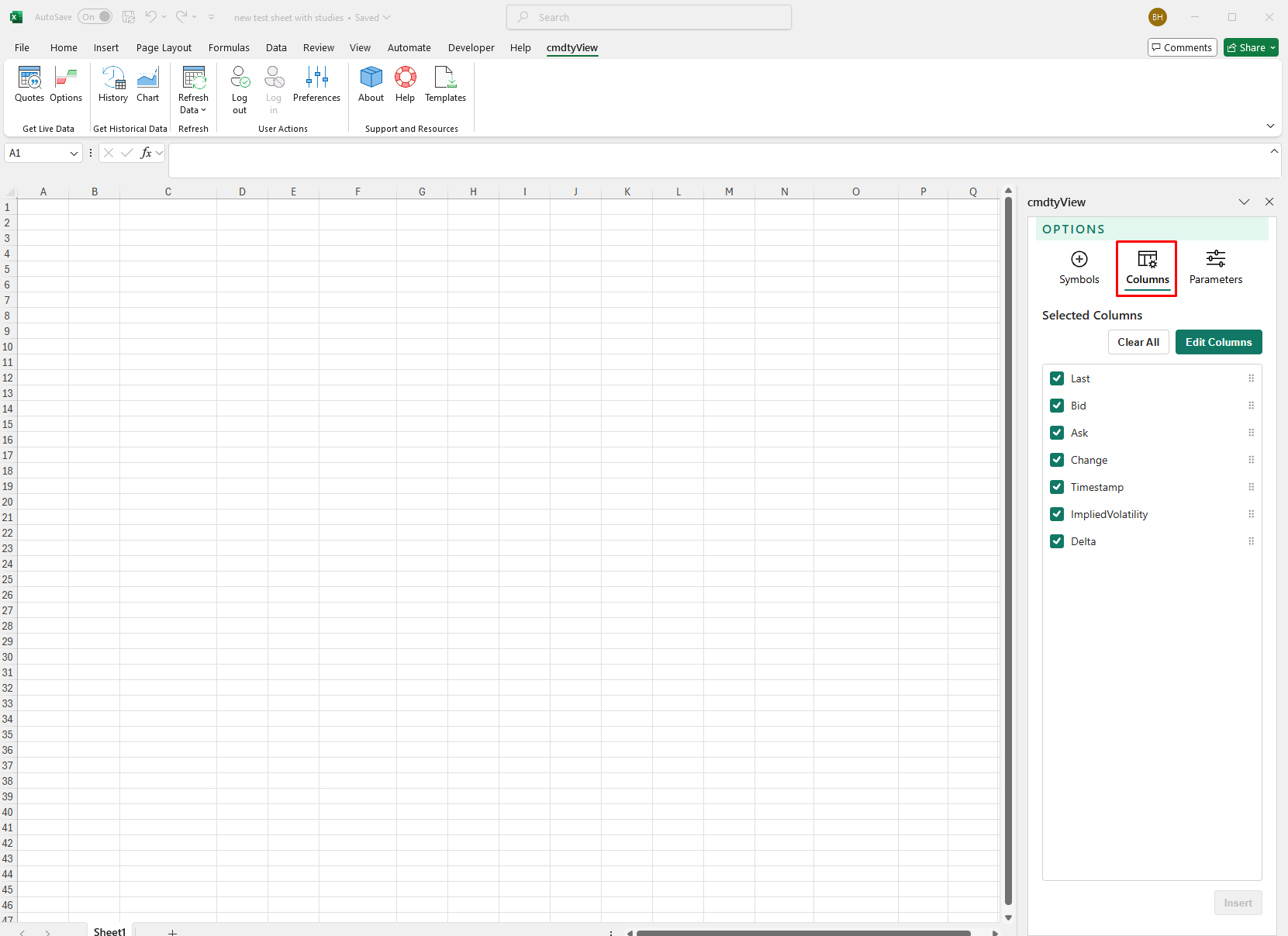Image resolution: width=1288 pixels, height=936 pixels.
Task: Select the Sheet1 tab
Action: click(109, 931)
